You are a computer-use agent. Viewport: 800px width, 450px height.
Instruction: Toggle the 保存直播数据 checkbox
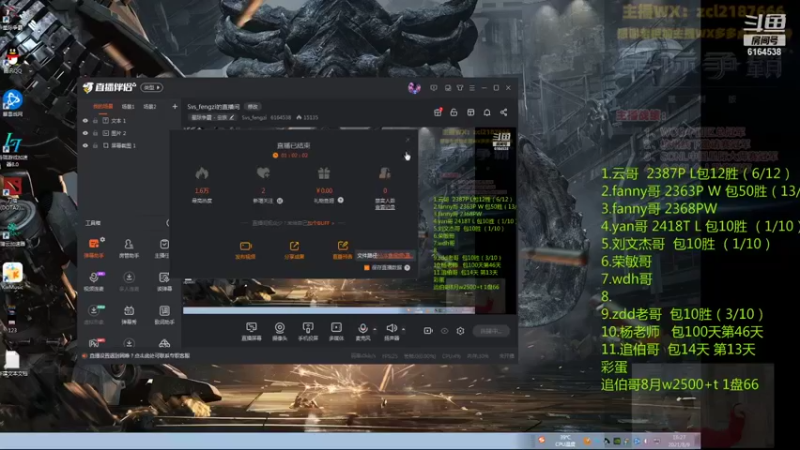[366, 267]
